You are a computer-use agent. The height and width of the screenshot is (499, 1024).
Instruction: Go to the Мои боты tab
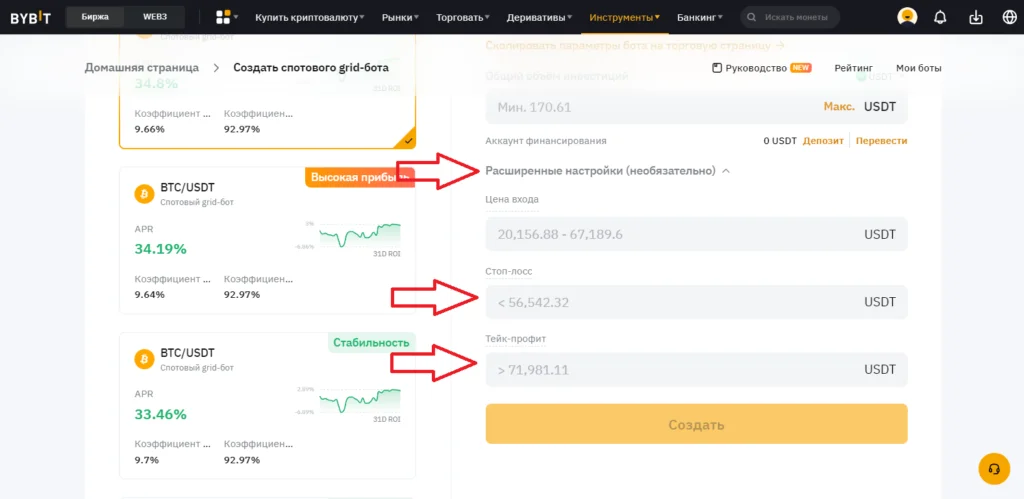pyautogui.click(x=918, y=68)
